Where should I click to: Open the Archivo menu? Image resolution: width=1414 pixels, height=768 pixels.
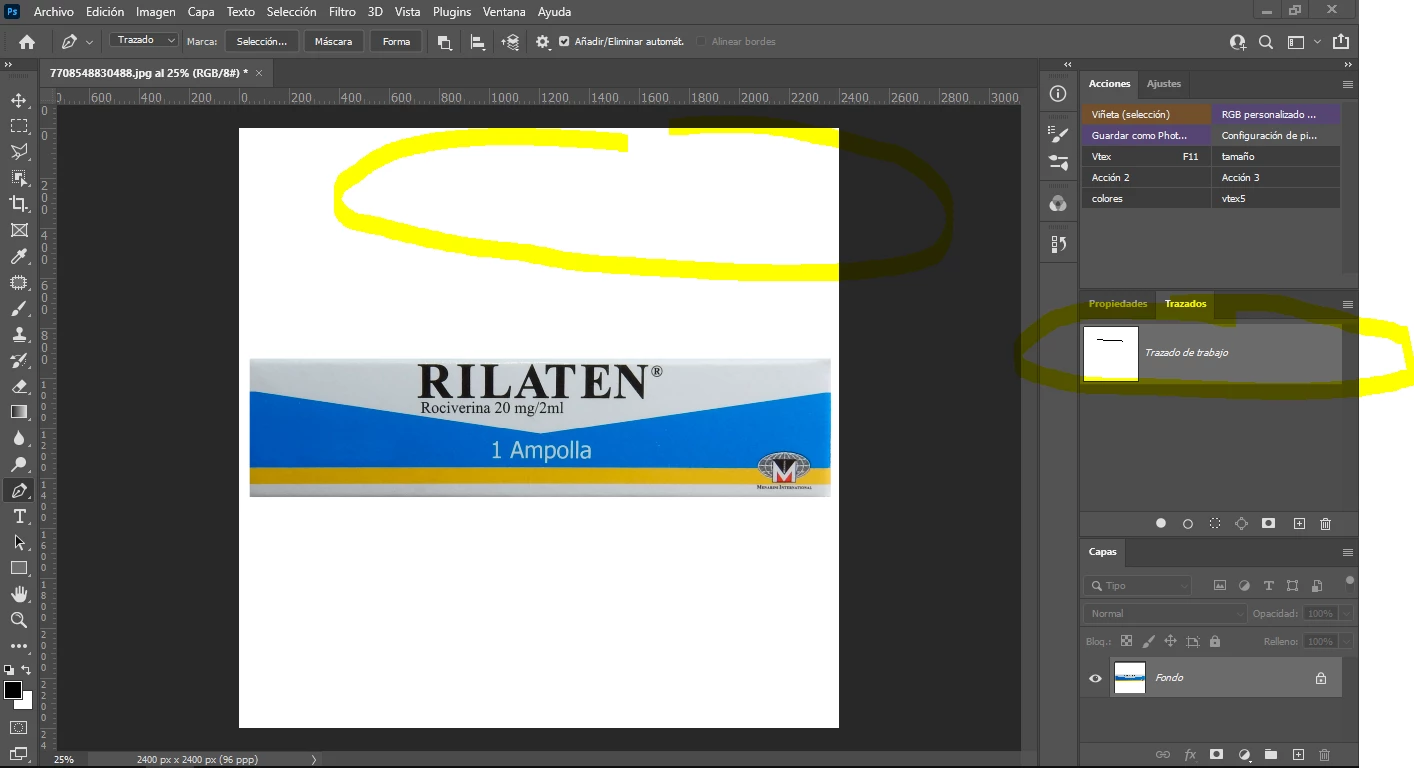pos(54,12)
